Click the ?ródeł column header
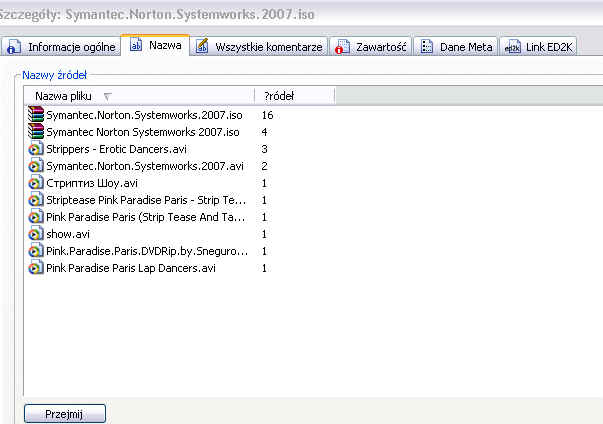The image size is (603, 424). 295,96
